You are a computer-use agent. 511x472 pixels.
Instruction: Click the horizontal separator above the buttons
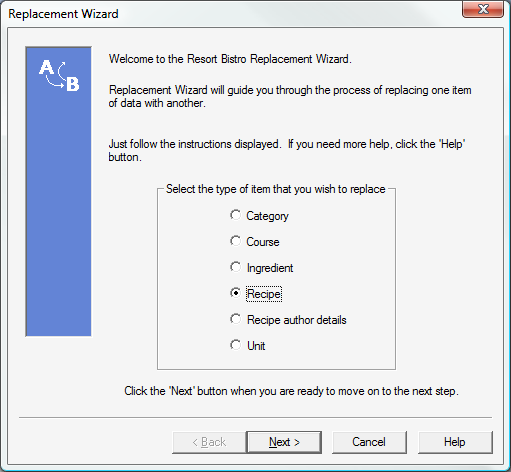[x=255, y=417]
